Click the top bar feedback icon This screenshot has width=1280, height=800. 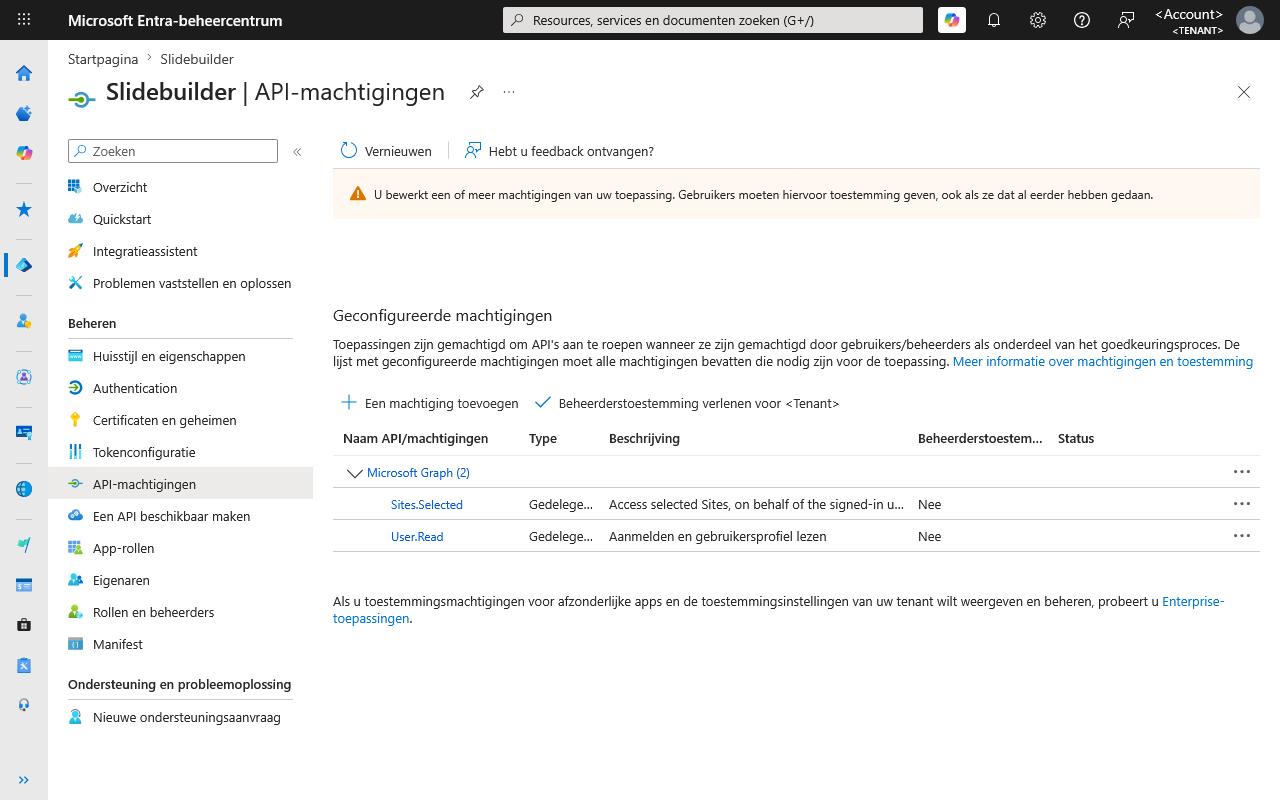coord(1126,20)
